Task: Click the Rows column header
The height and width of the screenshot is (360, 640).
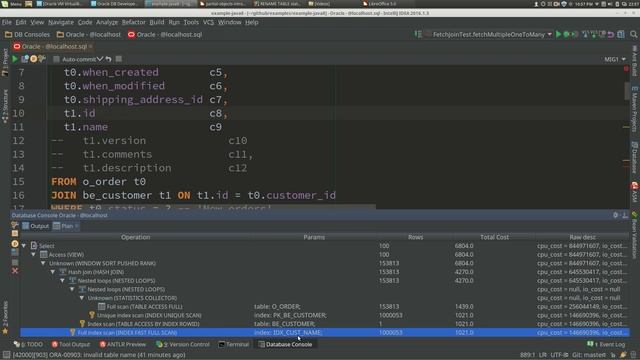Action: point(416,237)
